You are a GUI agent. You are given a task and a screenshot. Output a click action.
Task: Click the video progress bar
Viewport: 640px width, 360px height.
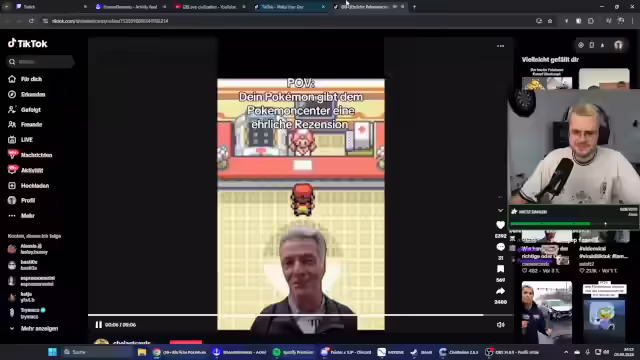(300, 315)
